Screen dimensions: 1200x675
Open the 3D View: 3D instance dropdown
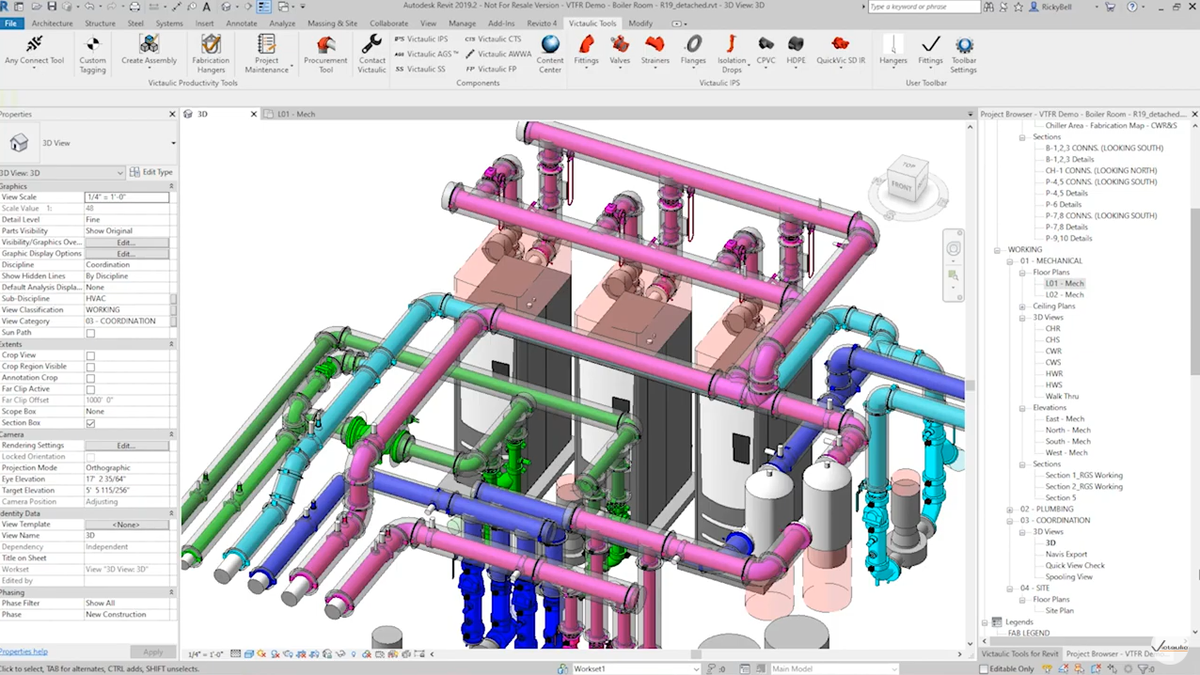62,172
